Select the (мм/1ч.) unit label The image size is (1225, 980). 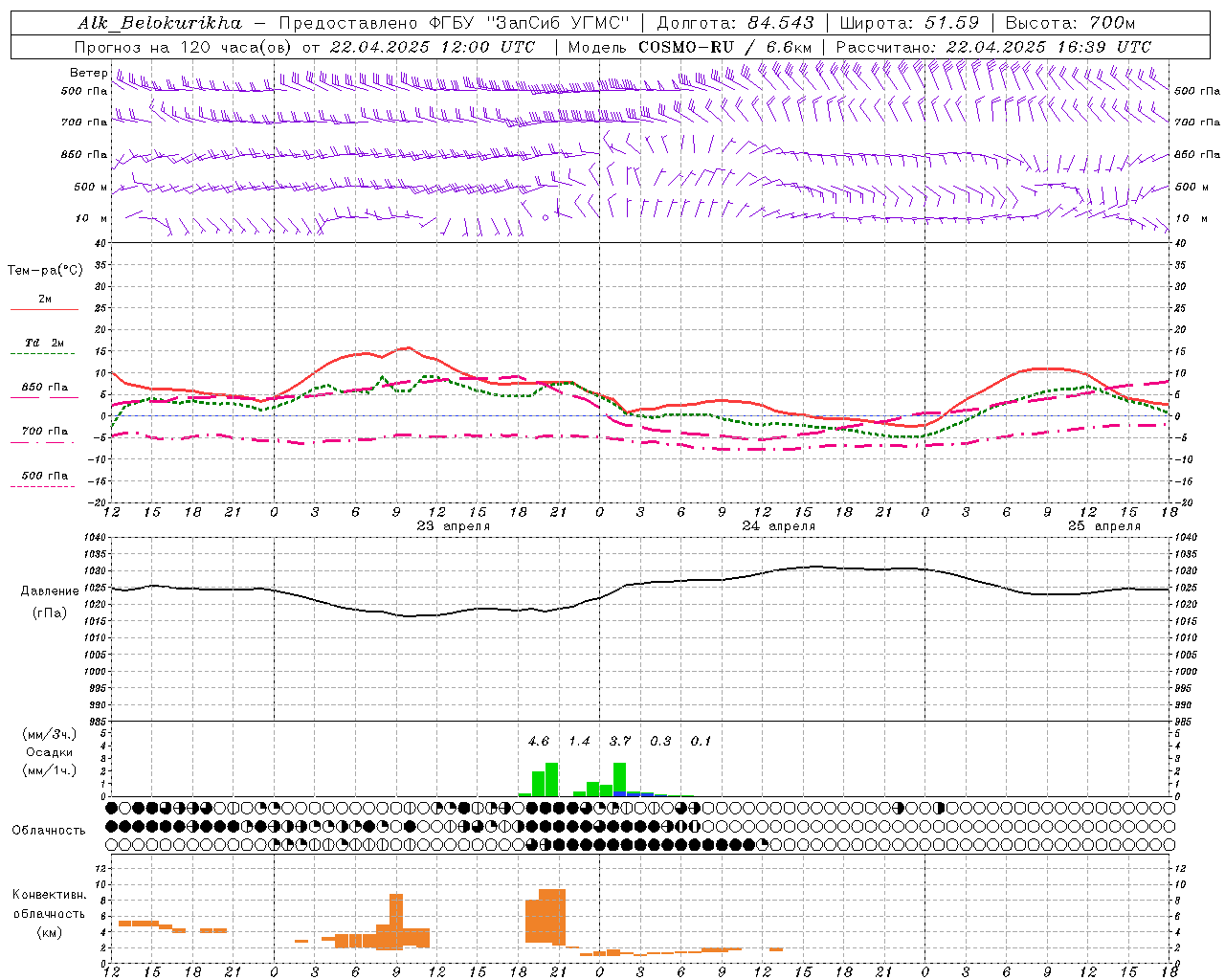click(x=49, y=770)
